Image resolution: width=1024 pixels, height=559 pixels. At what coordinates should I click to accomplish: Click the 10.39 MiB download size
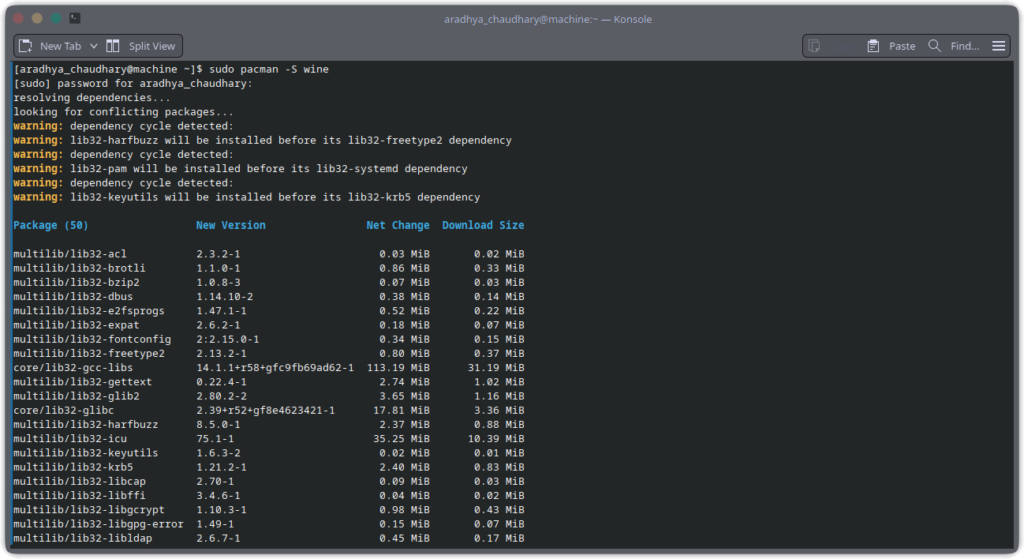[x=496, y=439]
